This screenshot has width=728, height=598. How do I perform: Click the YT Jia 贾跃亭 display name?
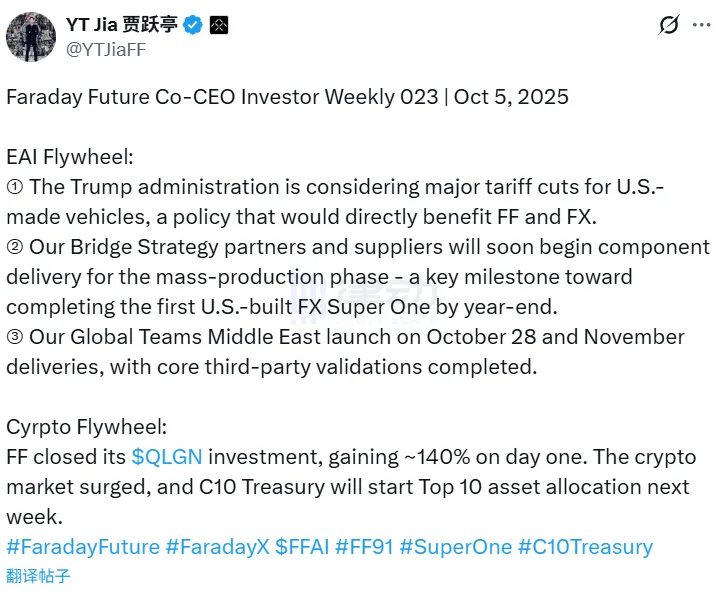point(122,25)
